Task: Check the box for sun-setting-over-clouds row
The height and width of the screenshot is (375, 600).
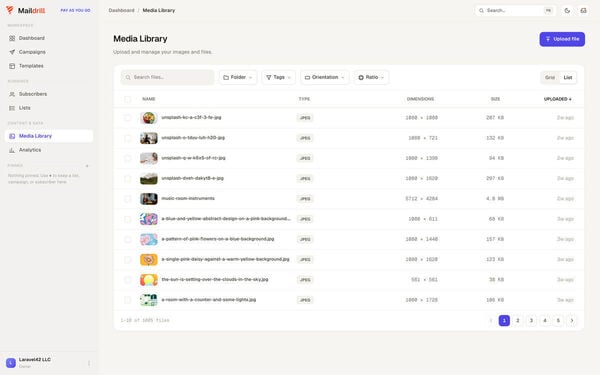Action: click(x=127, y=280)
